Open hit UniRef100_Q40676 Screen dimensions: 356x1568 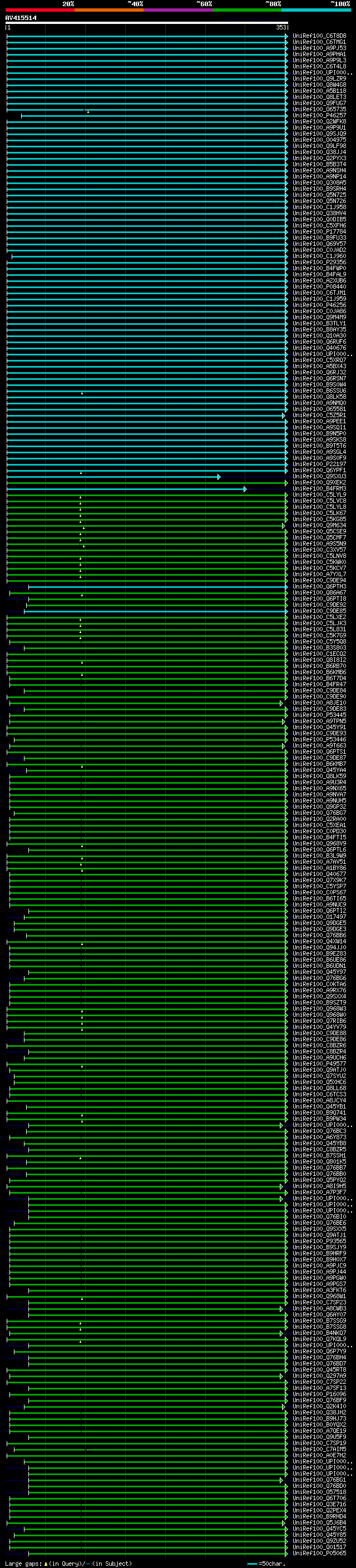(x=319, y=348)
